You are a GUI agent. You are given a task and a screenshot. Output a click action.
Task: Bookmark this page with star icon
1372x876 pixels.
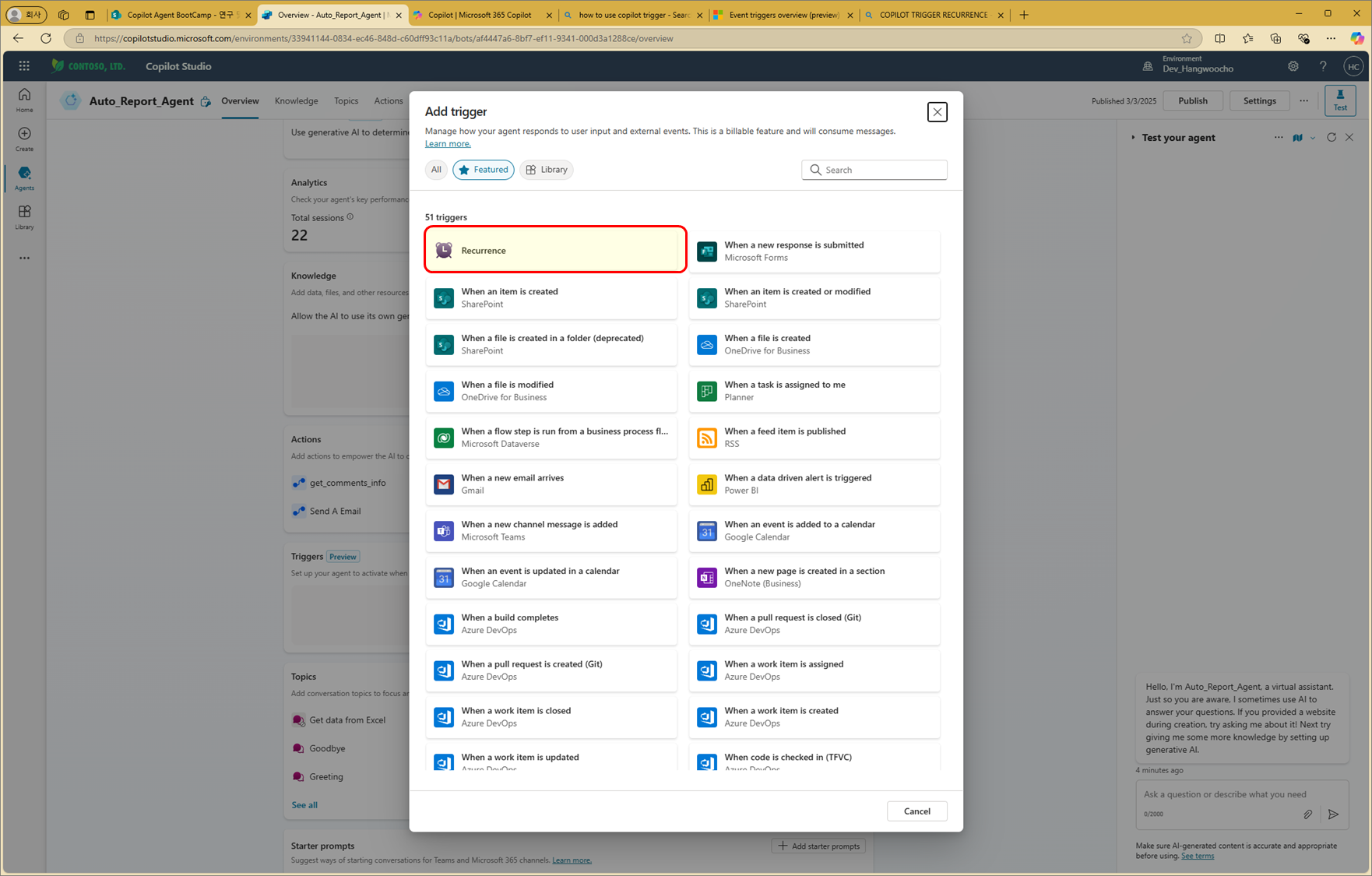1187,38
